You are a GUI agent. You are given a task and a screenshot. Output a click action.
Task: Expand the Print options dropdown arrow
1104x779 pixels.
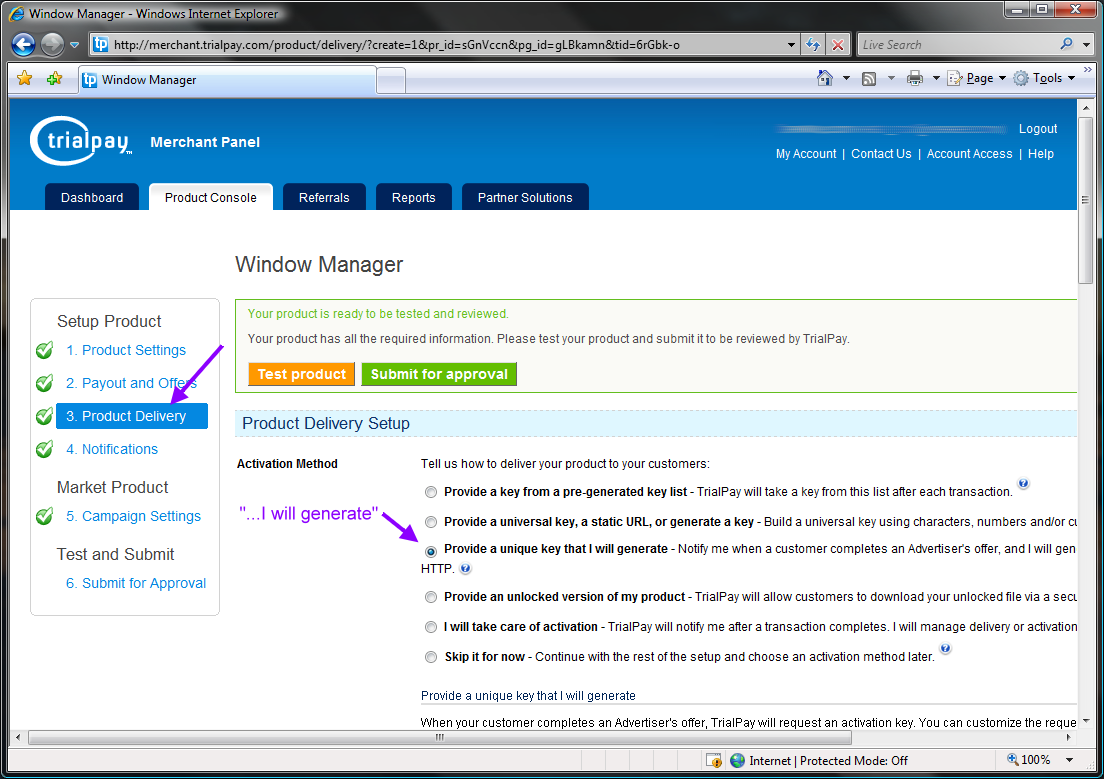936,78
